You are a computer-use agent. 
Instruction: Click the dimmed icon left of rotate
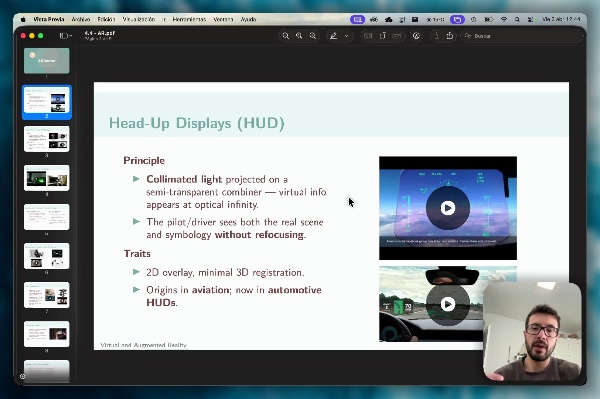pyautogui.click(x=368, y=36)
